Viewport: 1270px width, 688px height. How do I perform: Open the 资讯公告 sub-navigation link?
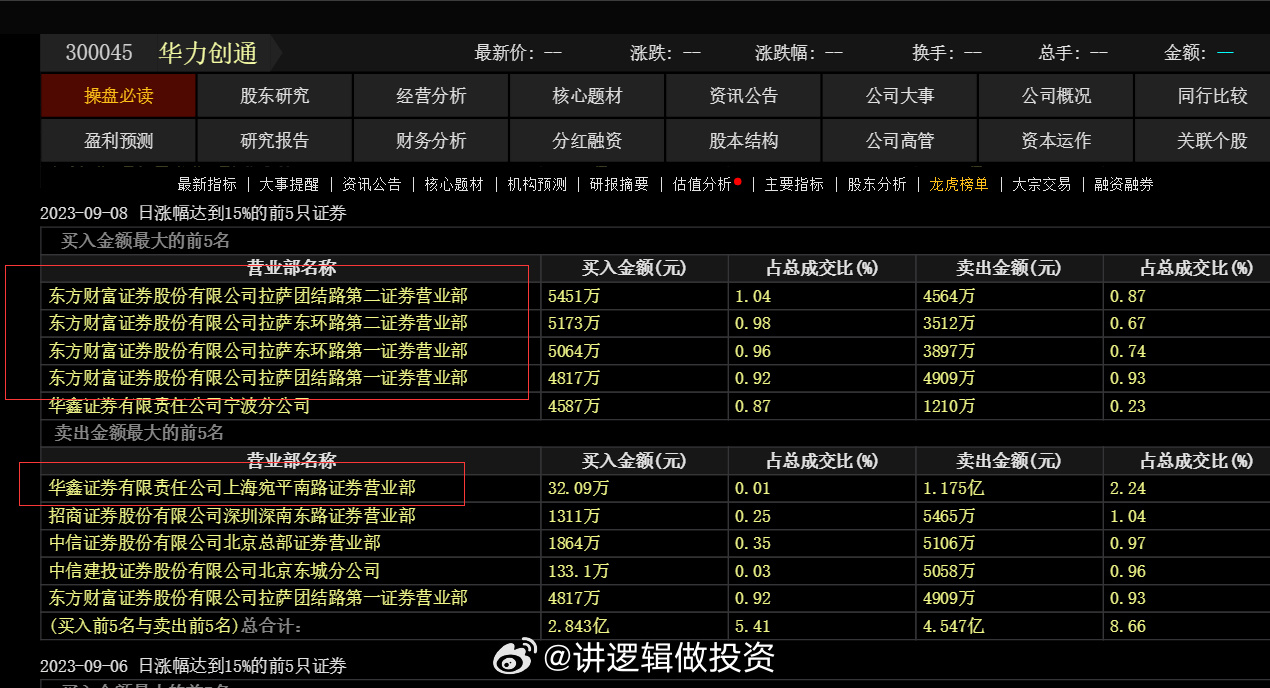[372, 184]
